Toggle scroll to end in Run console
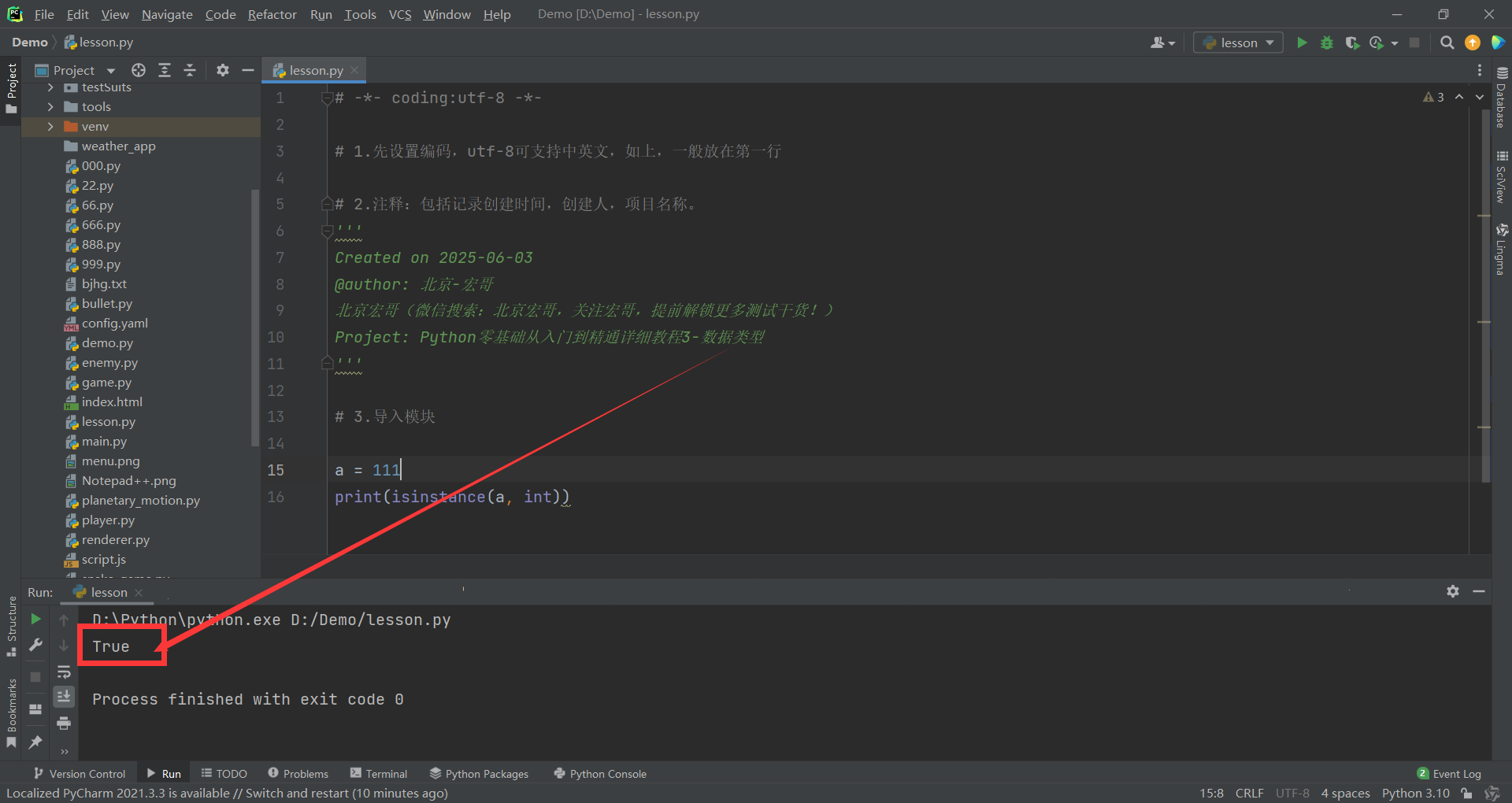This screenshot has height=803, width=1512. tap(64, 696)
